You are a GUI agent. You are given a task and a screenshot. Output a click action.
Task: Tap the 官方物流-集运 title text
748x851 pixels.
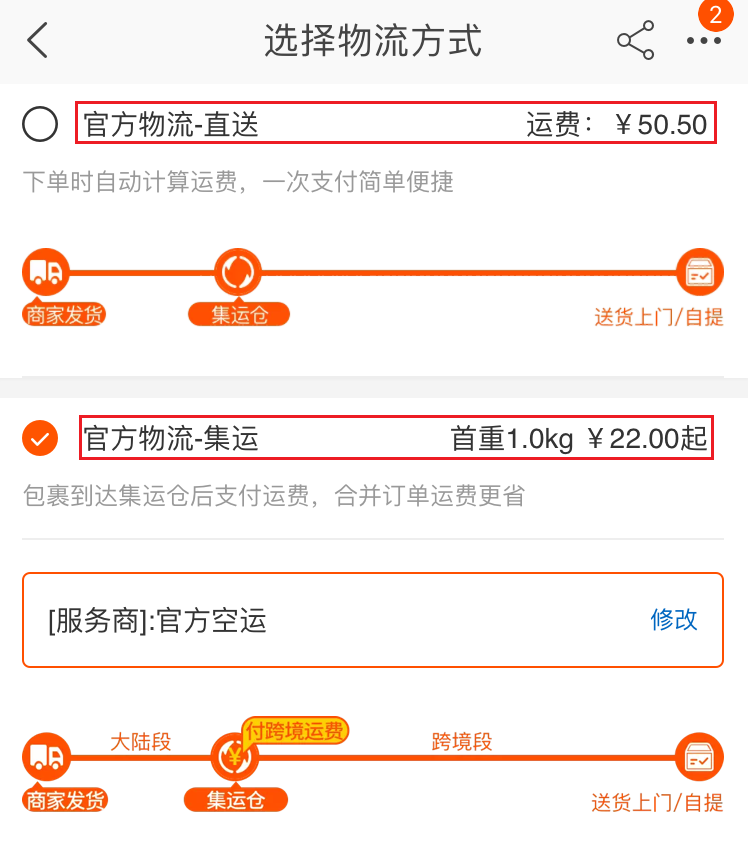(x=171, y=438)
